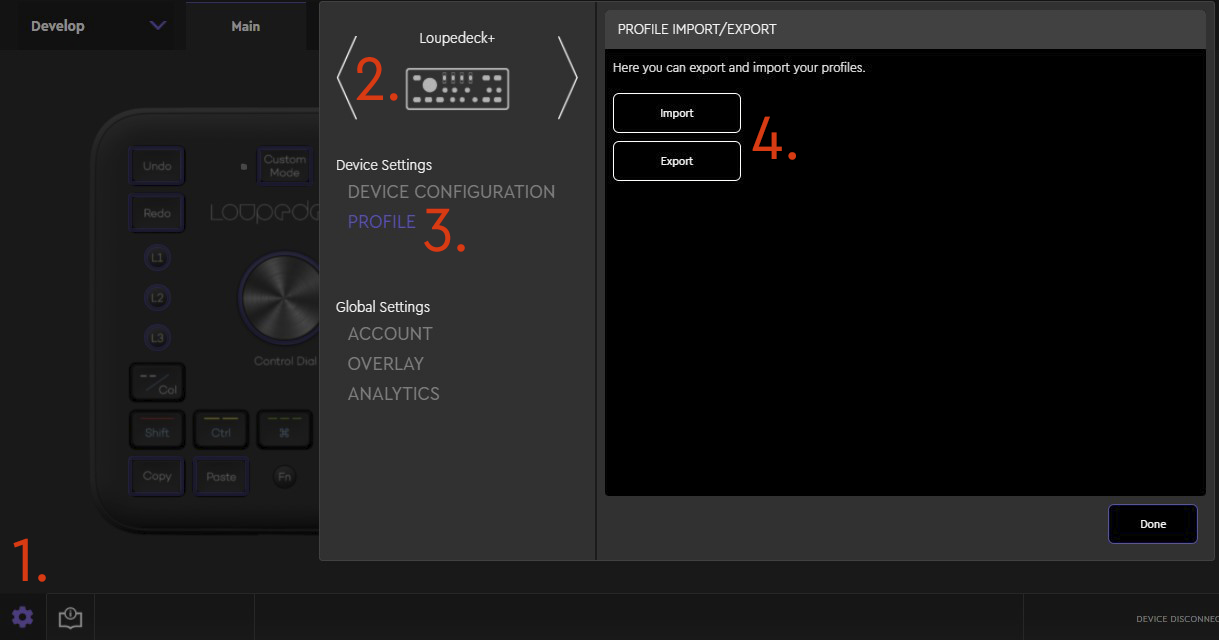1219x640 pixels.
Task: Select the L1 round button
Action: [157, 258]
